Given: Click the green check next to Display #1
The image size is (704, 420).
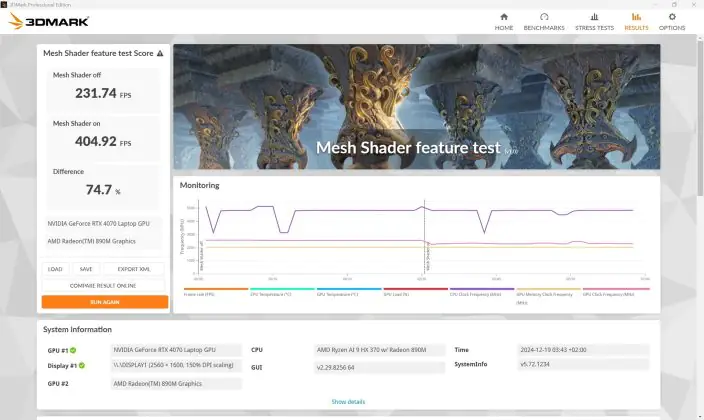Looking at the screenshot, I should (x=82, y=366).
